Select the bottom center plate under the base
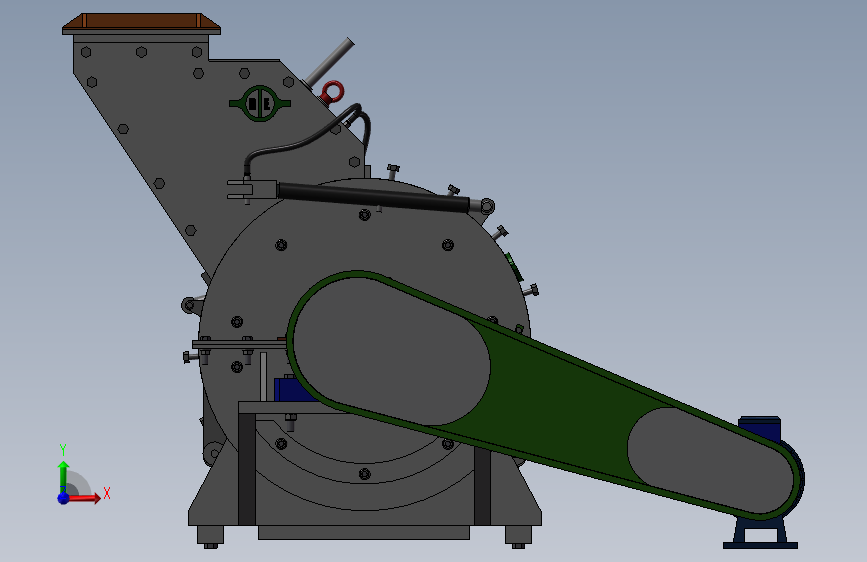 [364, 533]
